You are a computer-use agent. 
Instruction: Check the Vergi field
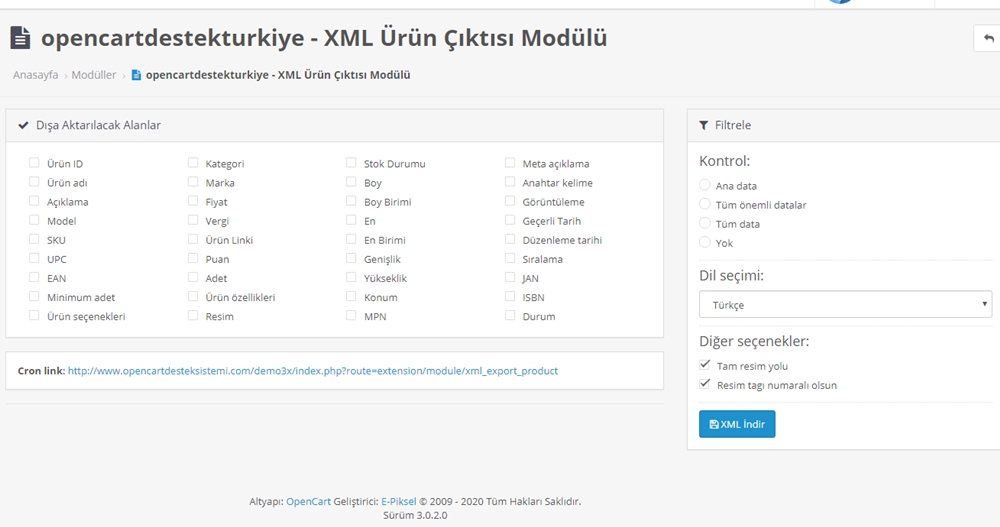pos(193,220)
